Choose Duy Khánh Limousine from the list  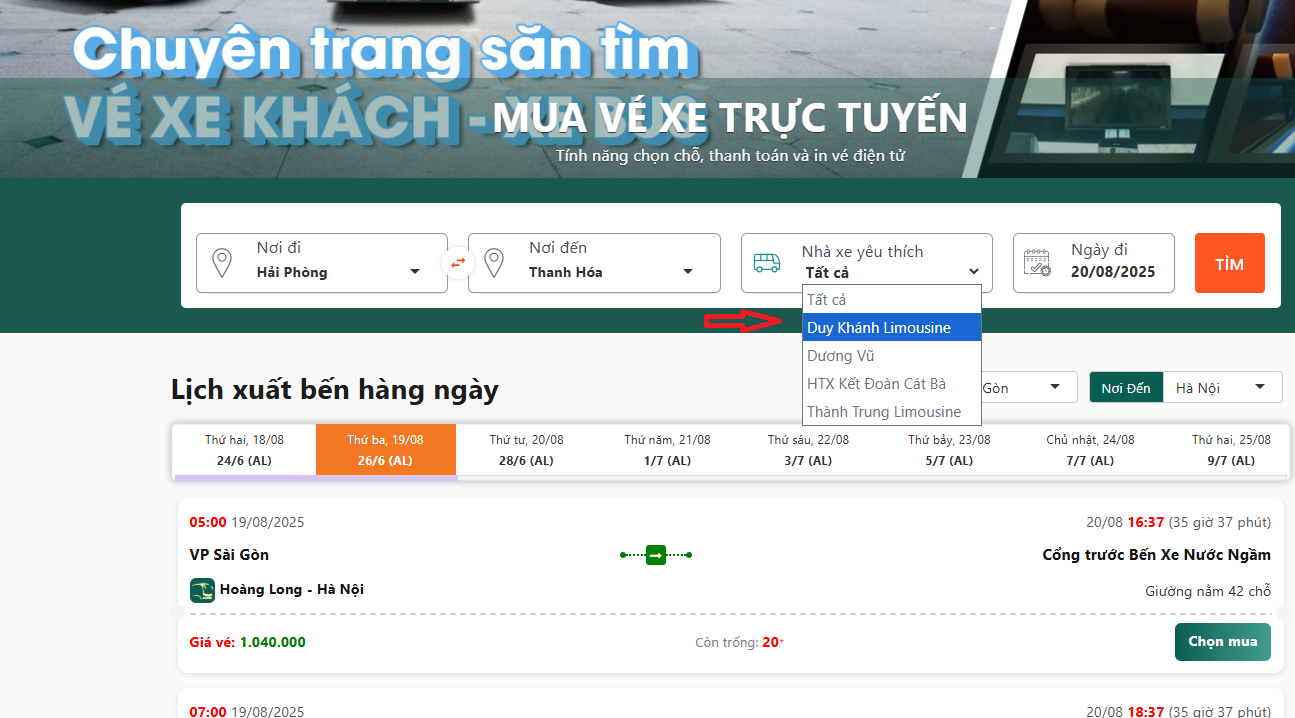pos(892,328)
